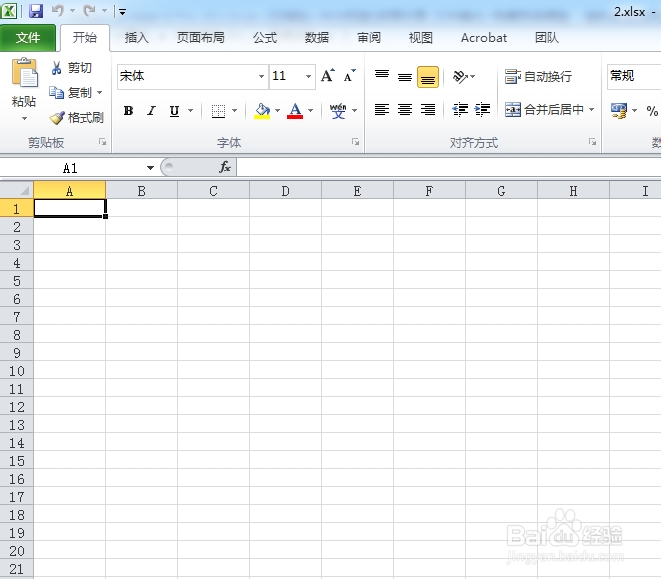
Task: Click the Excel application icon in title bar
Action: 9,11
